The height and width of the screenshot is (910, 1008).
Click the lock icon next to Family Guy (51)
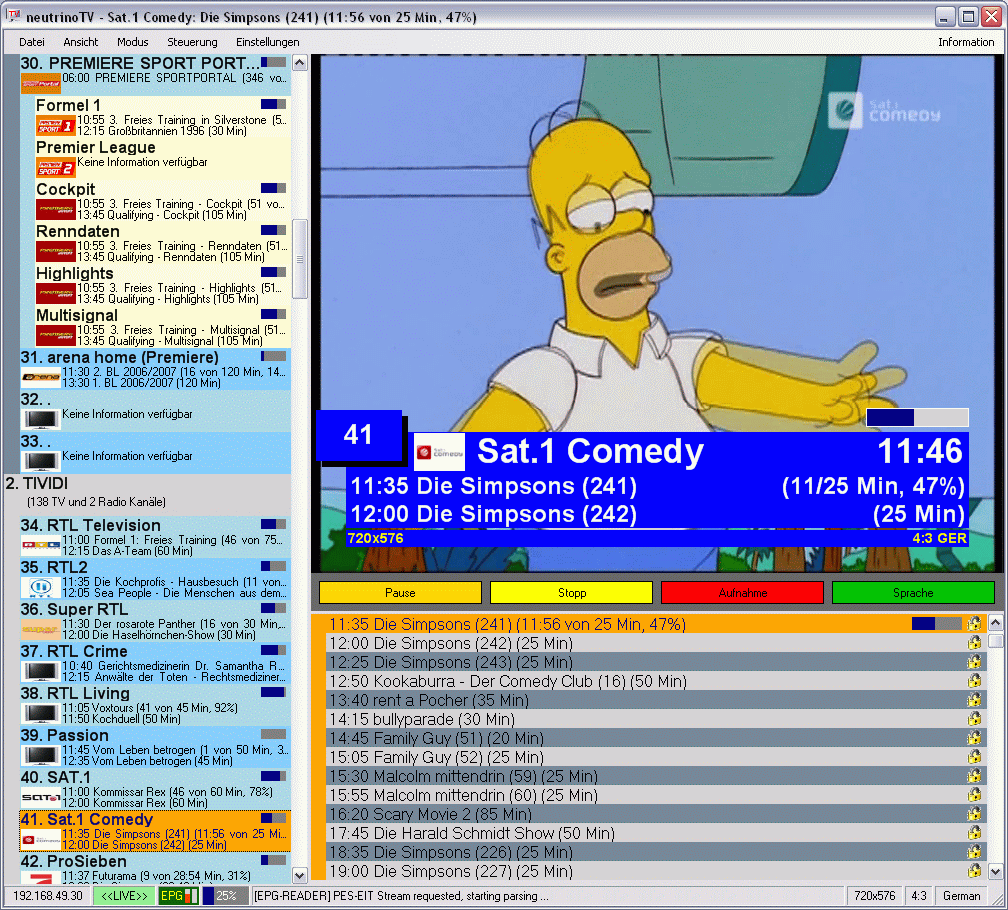[974, 738]
